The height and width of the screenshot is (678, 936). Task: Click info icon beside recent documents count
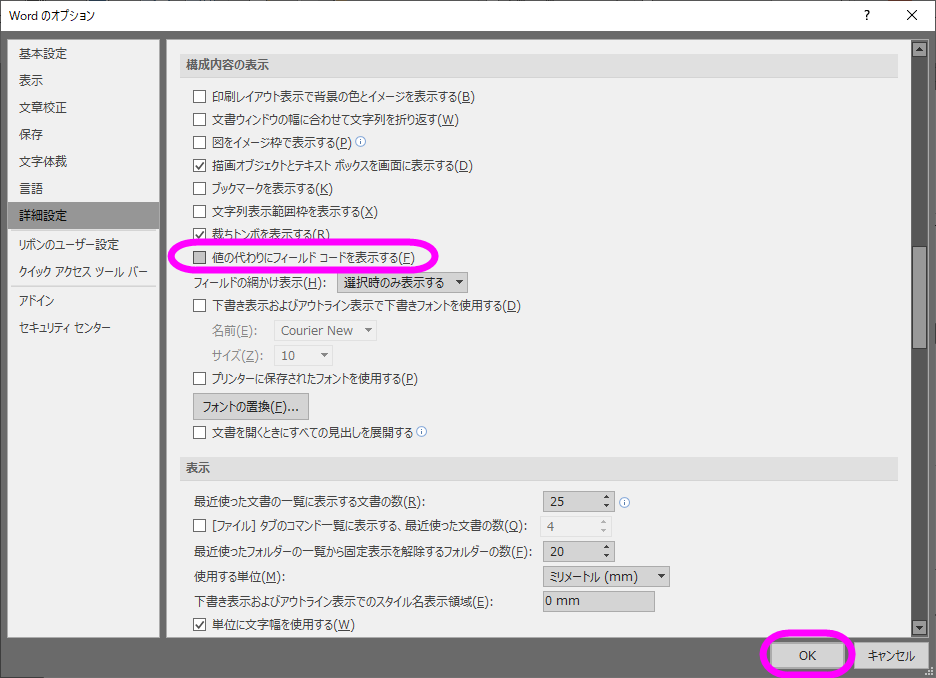click(x=624, y=503)
